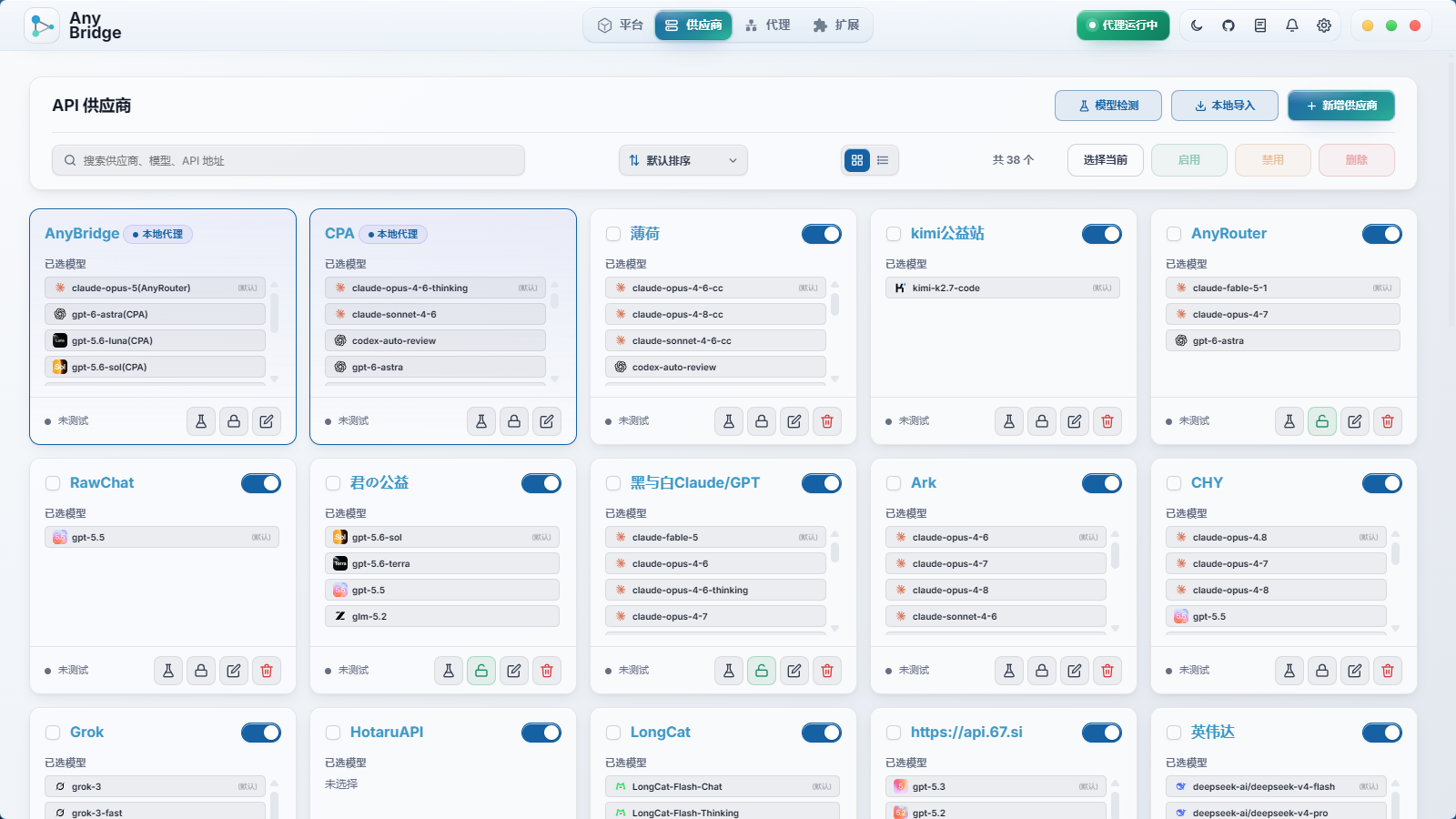Image resolution: width=1456 pixels, height=819 pixels.
Task: Run model test flask on AnyBridge card
Action: point(201,421)
